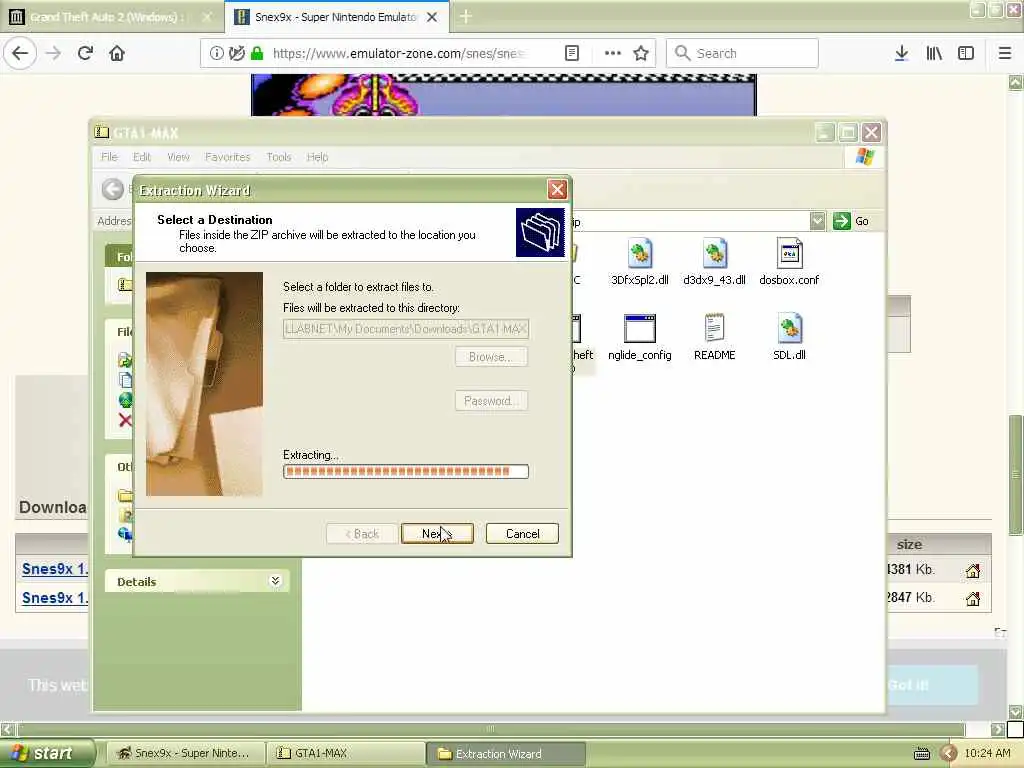Click the extracting progress bar
1024x768 pixels.
tap(406, 472)
